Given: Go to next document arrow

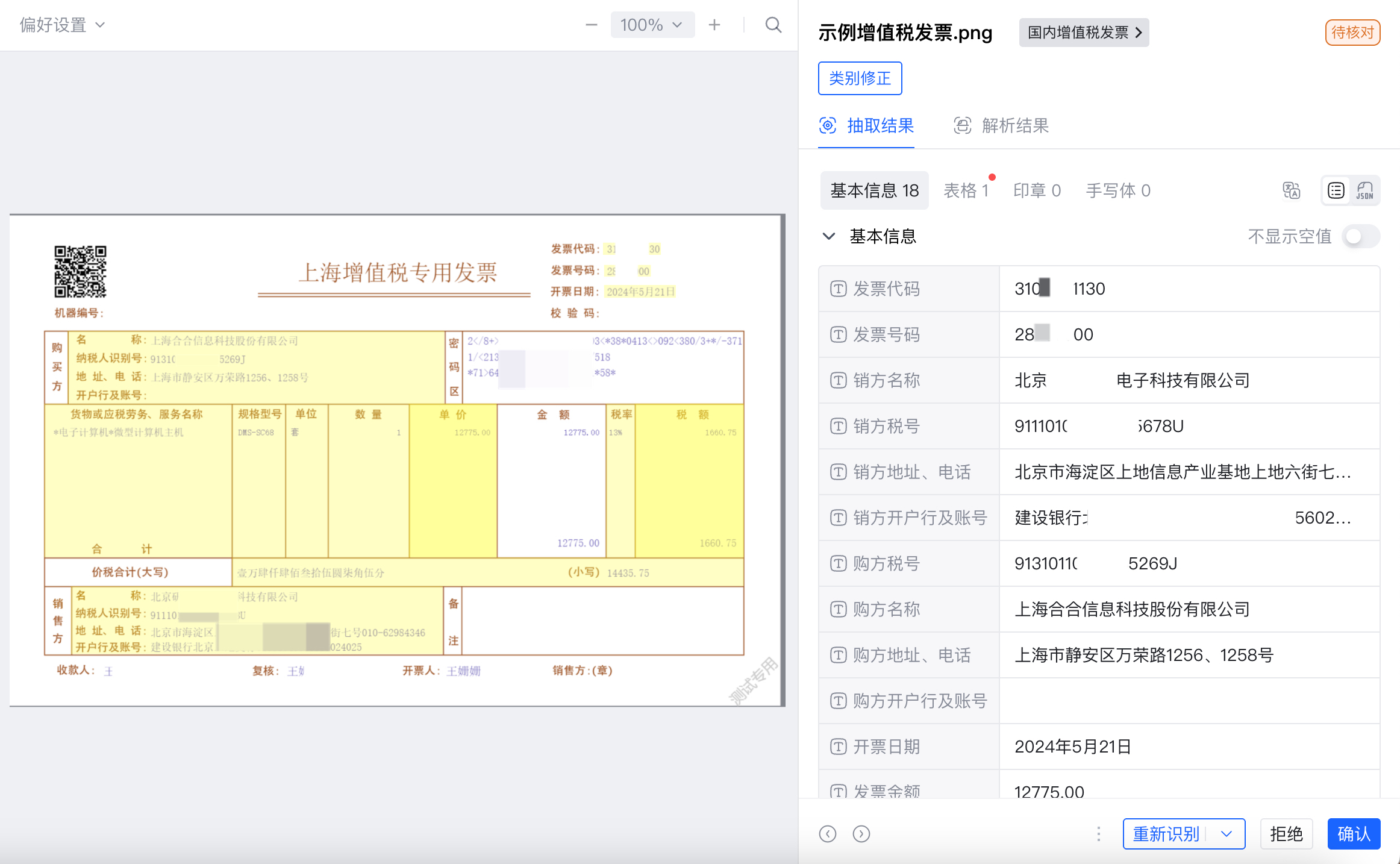Looking at the screenshot, I should tap(861, 834).
